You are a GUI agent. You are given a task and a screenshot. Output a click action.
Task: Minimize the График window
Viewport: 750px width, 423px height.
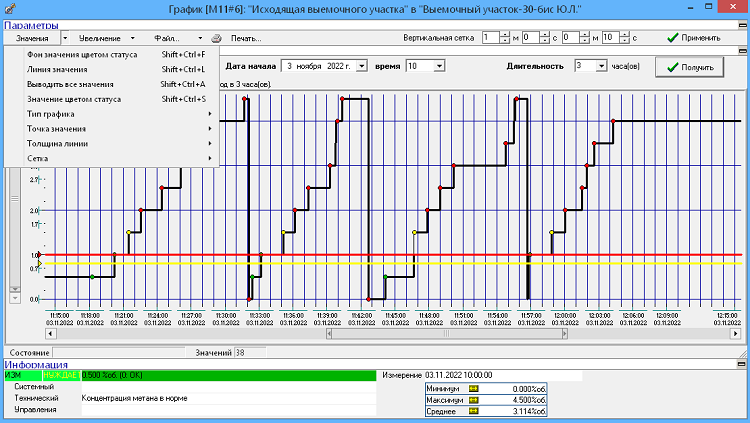(692, 8)
